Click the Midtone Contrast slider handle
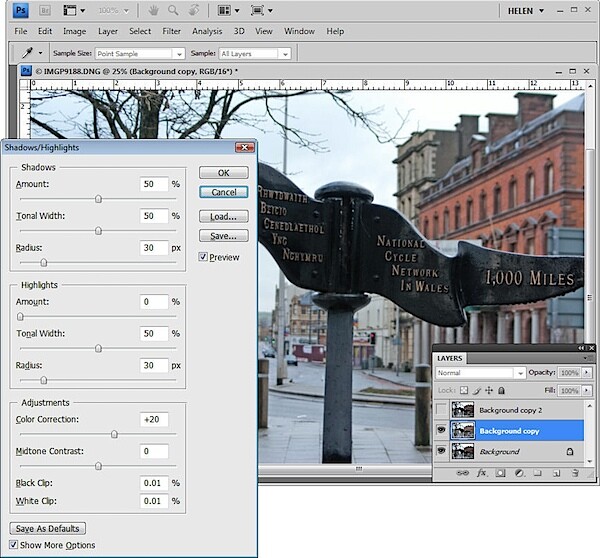This screenshot has width=600, height=558. [98, 466]
